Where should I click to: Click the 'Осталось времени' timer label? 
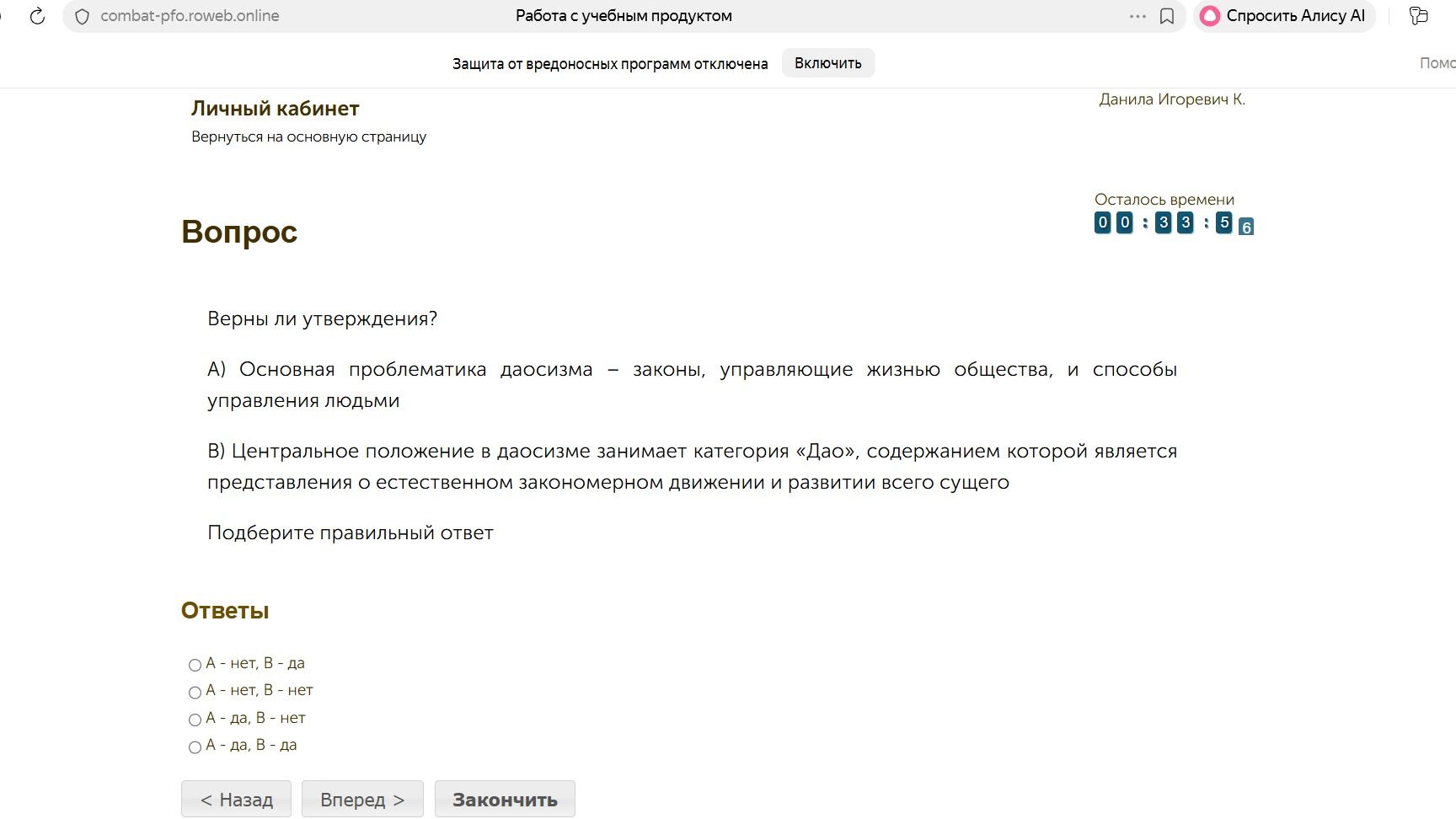click(1164, 200)
